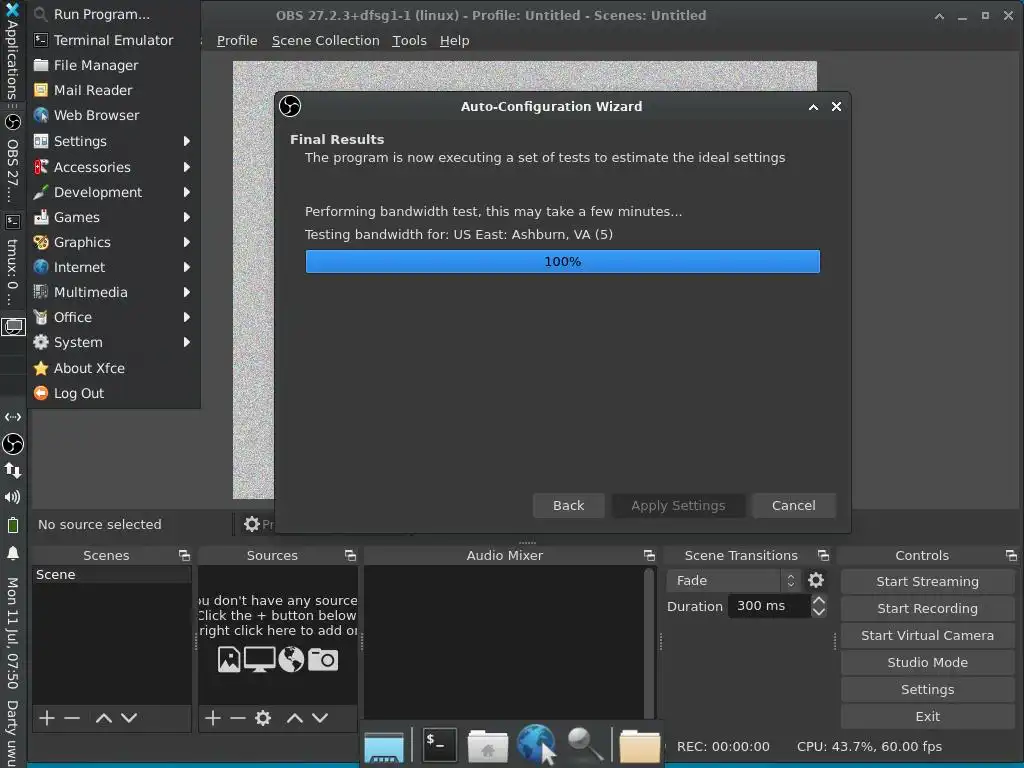Pop out the Audio Mixer dock
This screenshot has height=768, width=1024.
click(x=649, y=555)
